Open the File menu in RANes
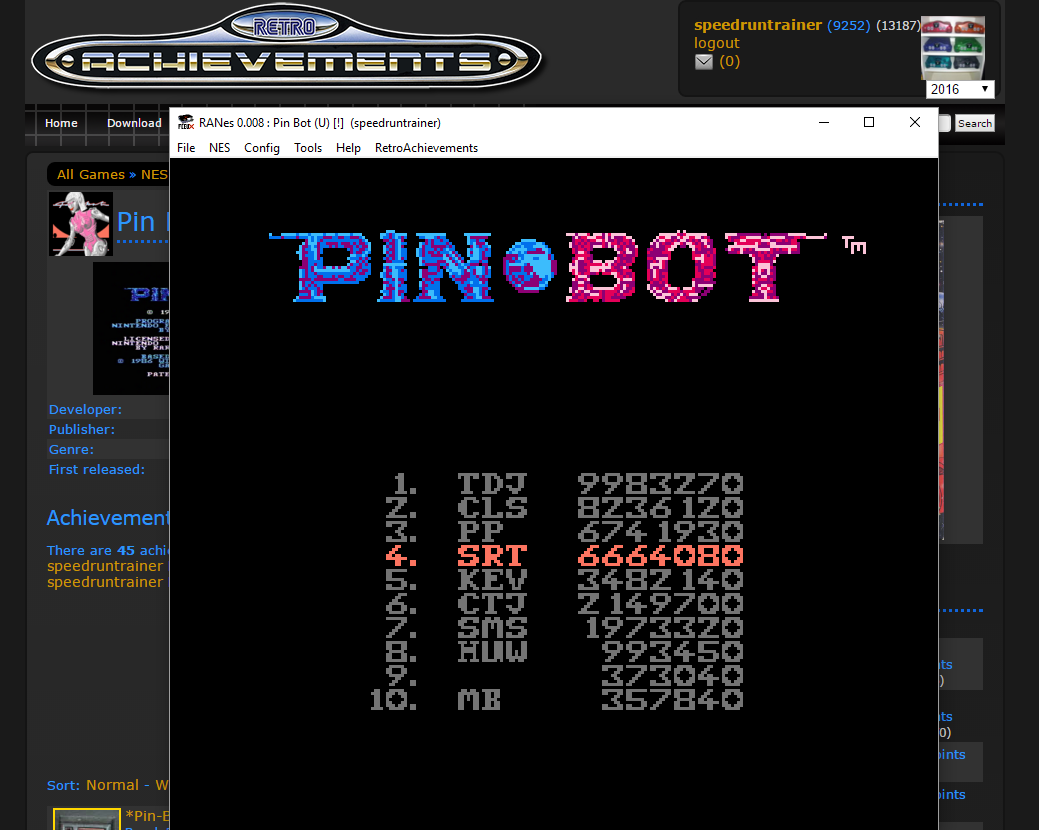1039x830 pixels. (x=186, y=148)
